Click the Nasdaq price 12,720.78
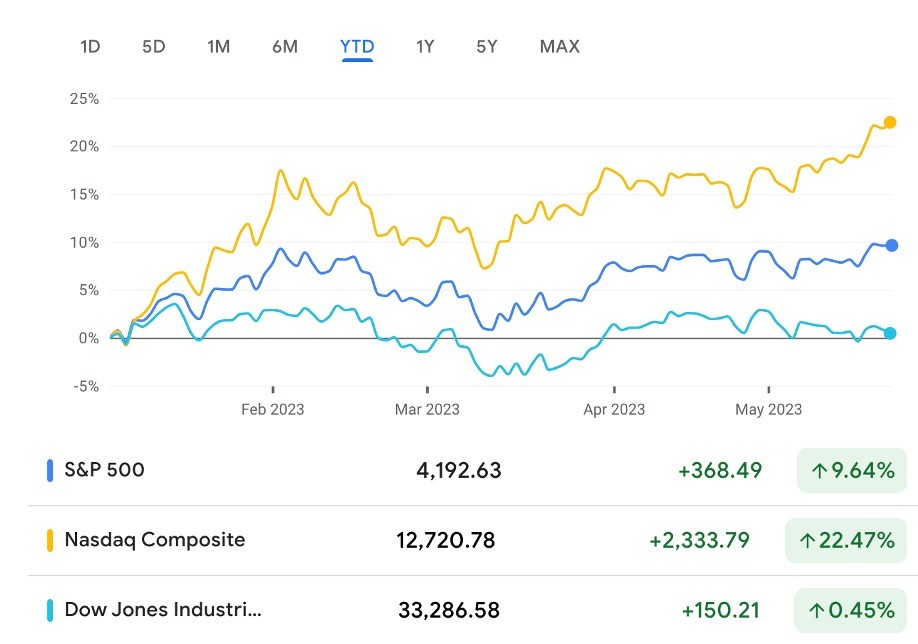The image size is (918, 644). pyautogui.click(x=446, y=540)
